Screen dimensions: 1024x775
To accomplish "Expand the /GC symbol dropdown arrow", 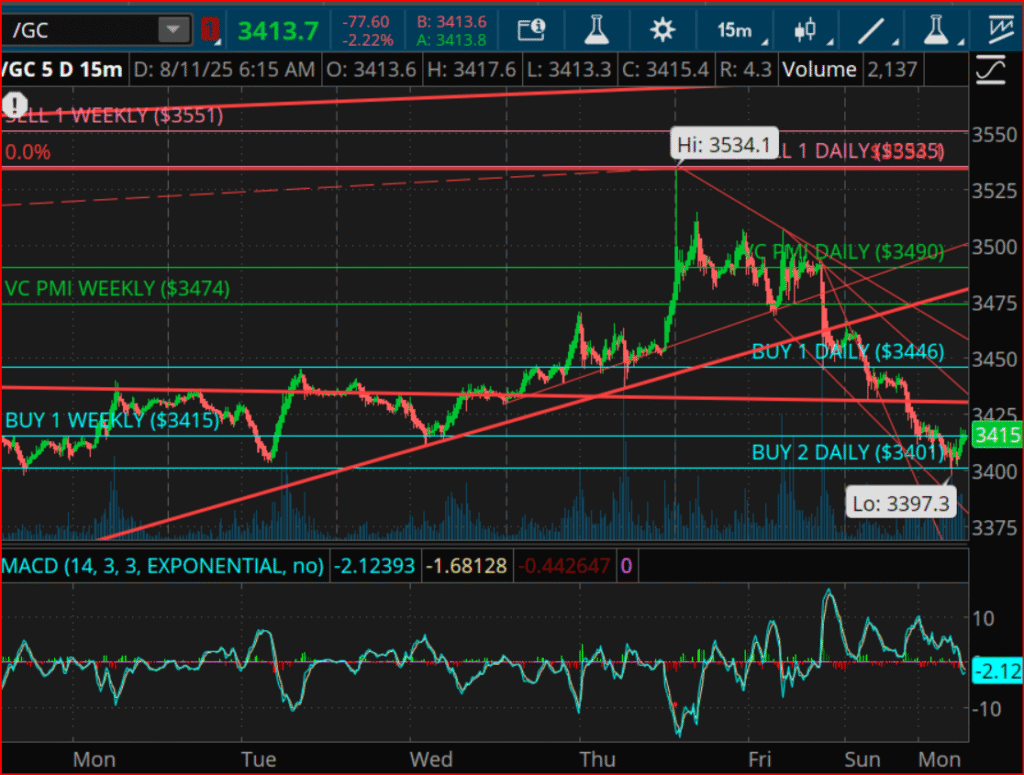I will click(174, 29).
